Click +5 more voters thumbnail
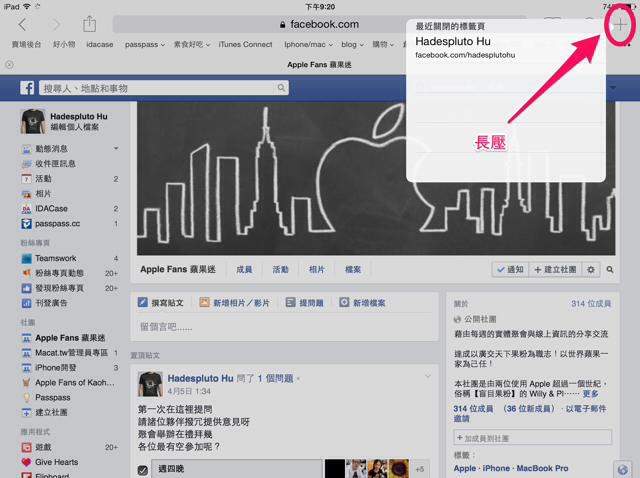This screenshot has height=478, width=640. click(x=420, y=469)
